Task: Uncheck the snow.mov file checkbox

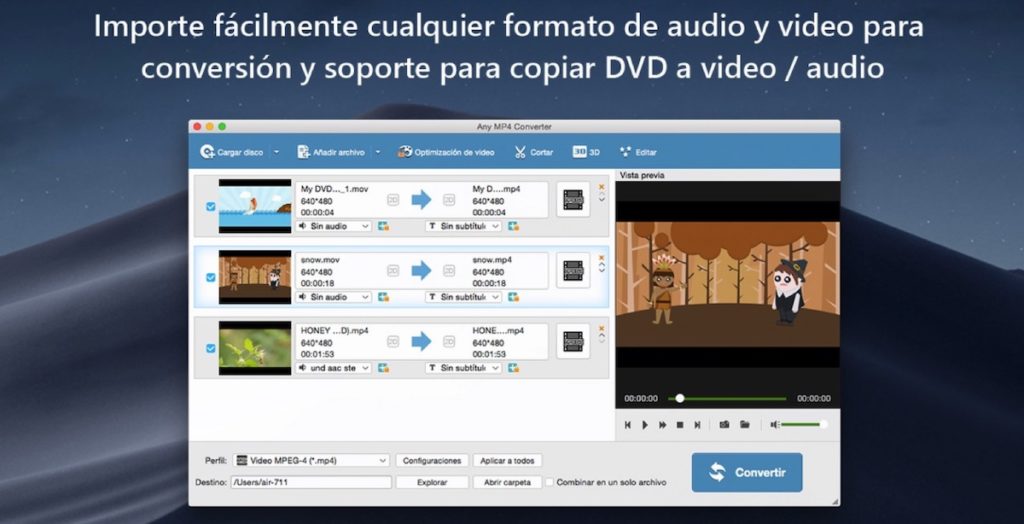Action: pyautogui.click(x=210, y=277)
